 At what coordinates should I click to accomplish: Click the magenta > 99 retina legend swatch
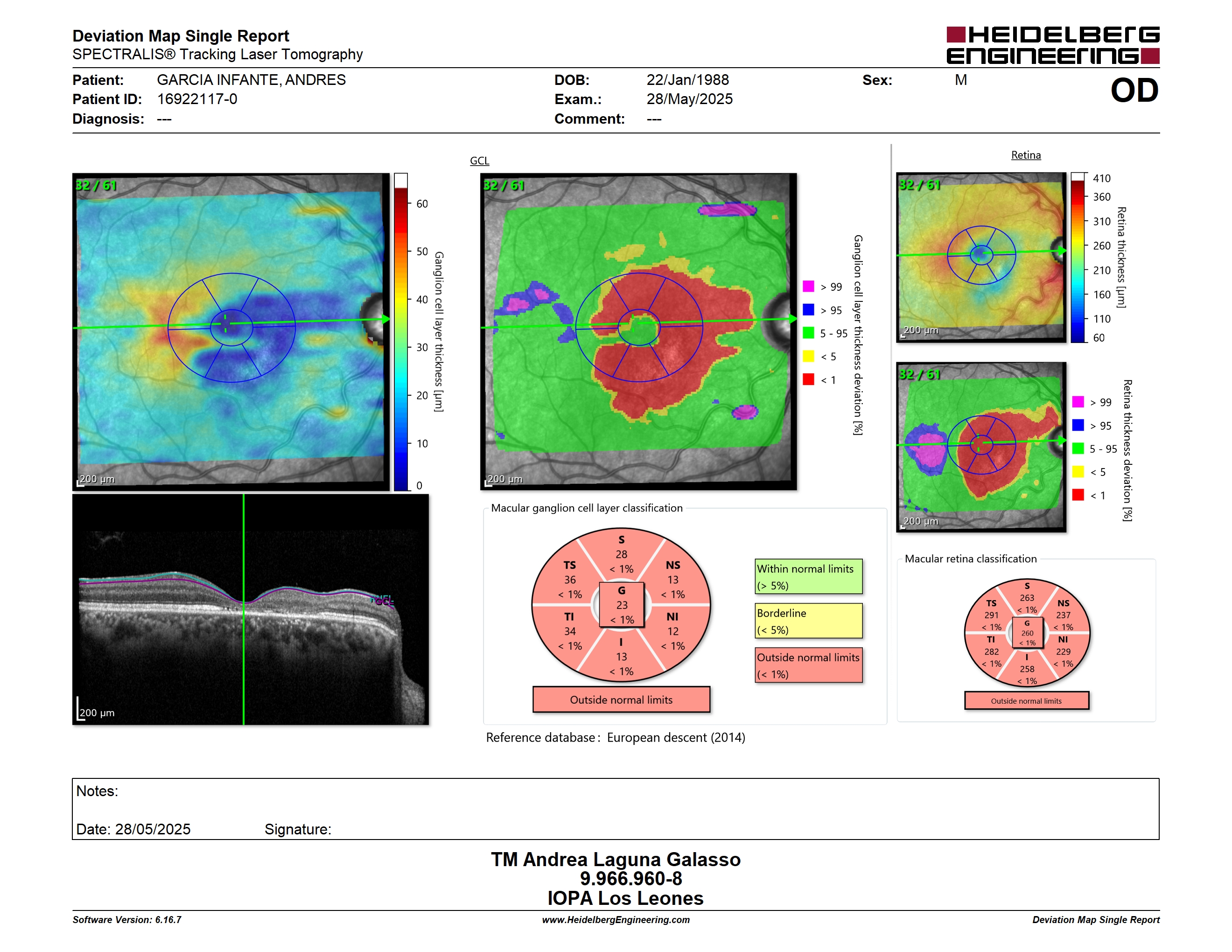pyautogui.click(x=1078, y=401)
